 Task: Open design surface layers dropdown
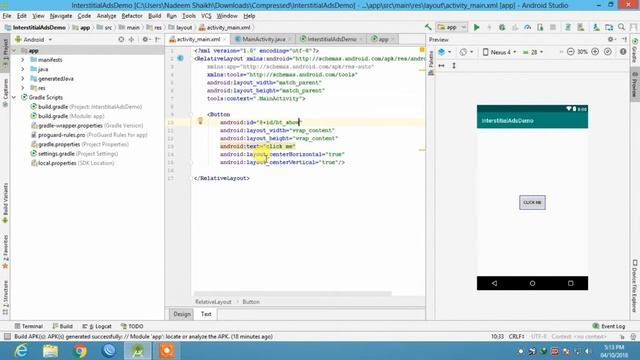click(x=444, y=52)
